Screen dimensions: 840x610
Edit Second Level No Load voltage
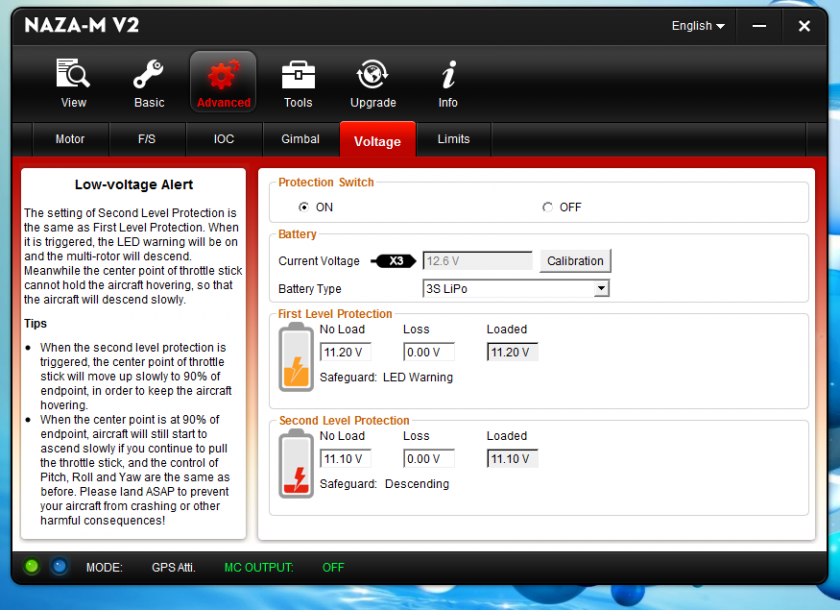(345, 459)
